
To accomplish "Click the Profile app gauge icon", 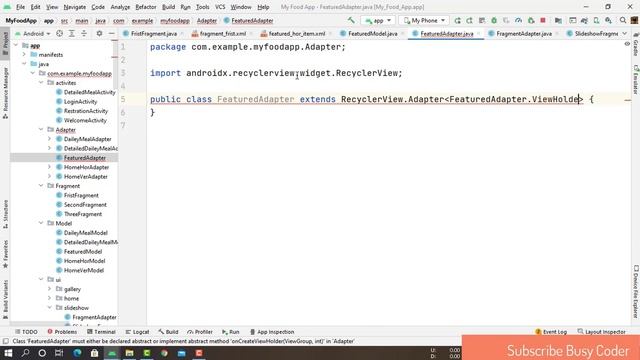I will pos(518,20).
